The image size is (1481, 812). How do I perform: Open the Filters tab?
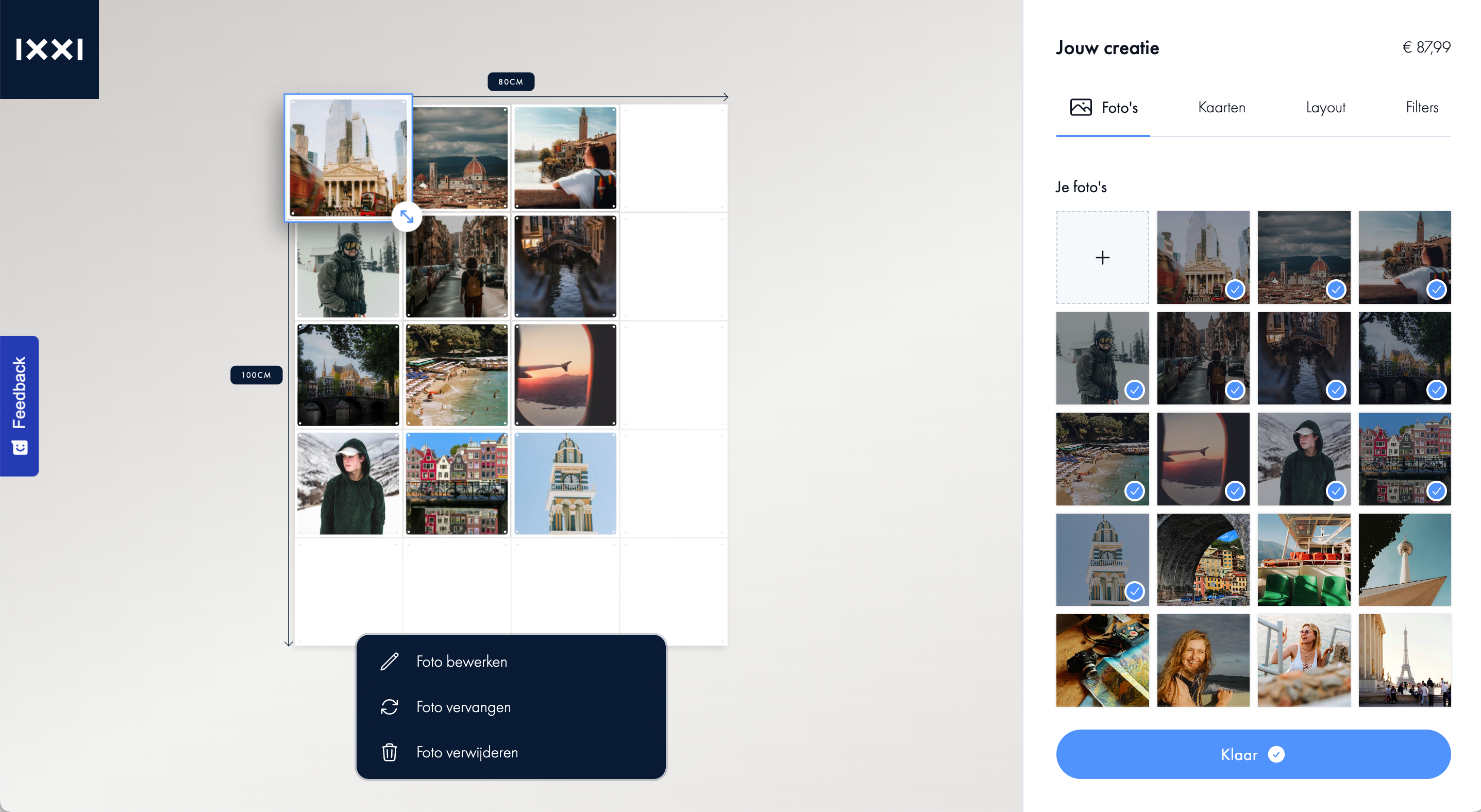point(1422,108)
